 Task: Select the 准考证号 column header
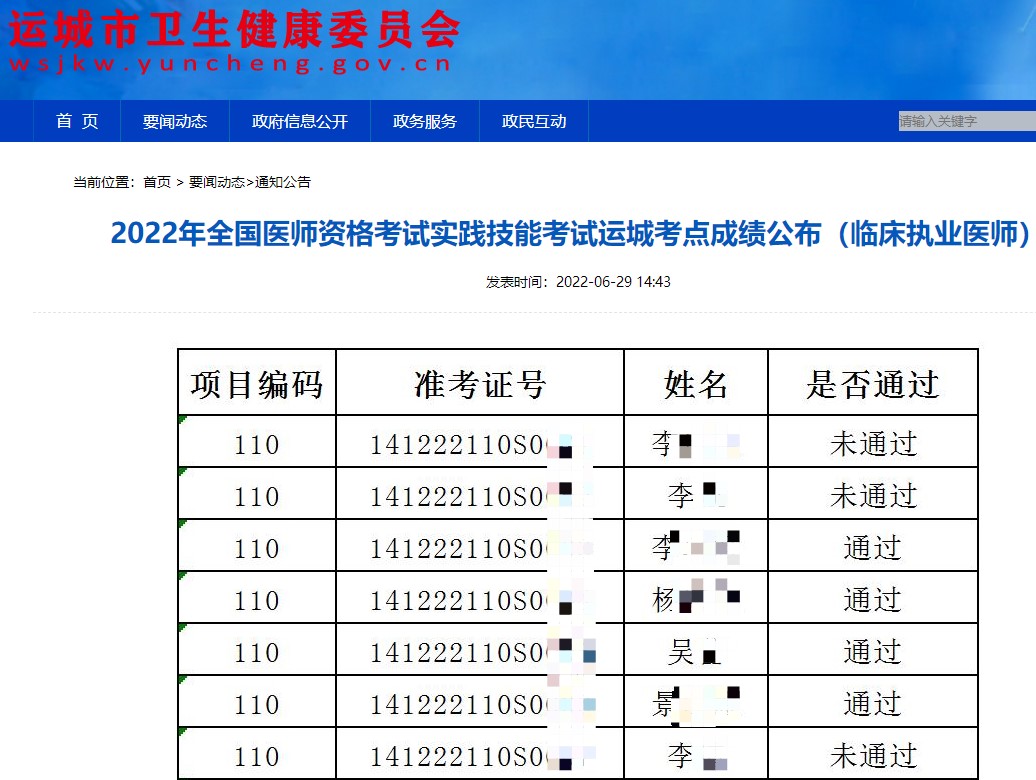479,383
